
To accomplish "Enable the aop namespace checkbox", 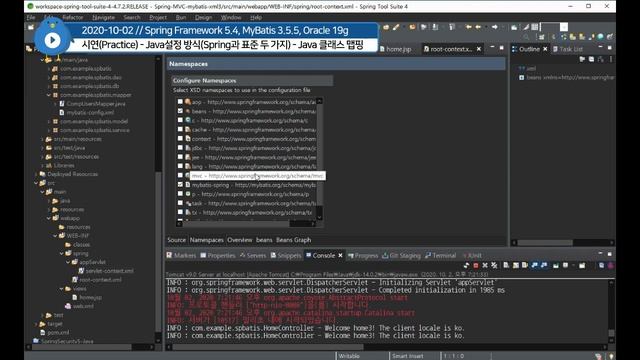I will point(180,102).
